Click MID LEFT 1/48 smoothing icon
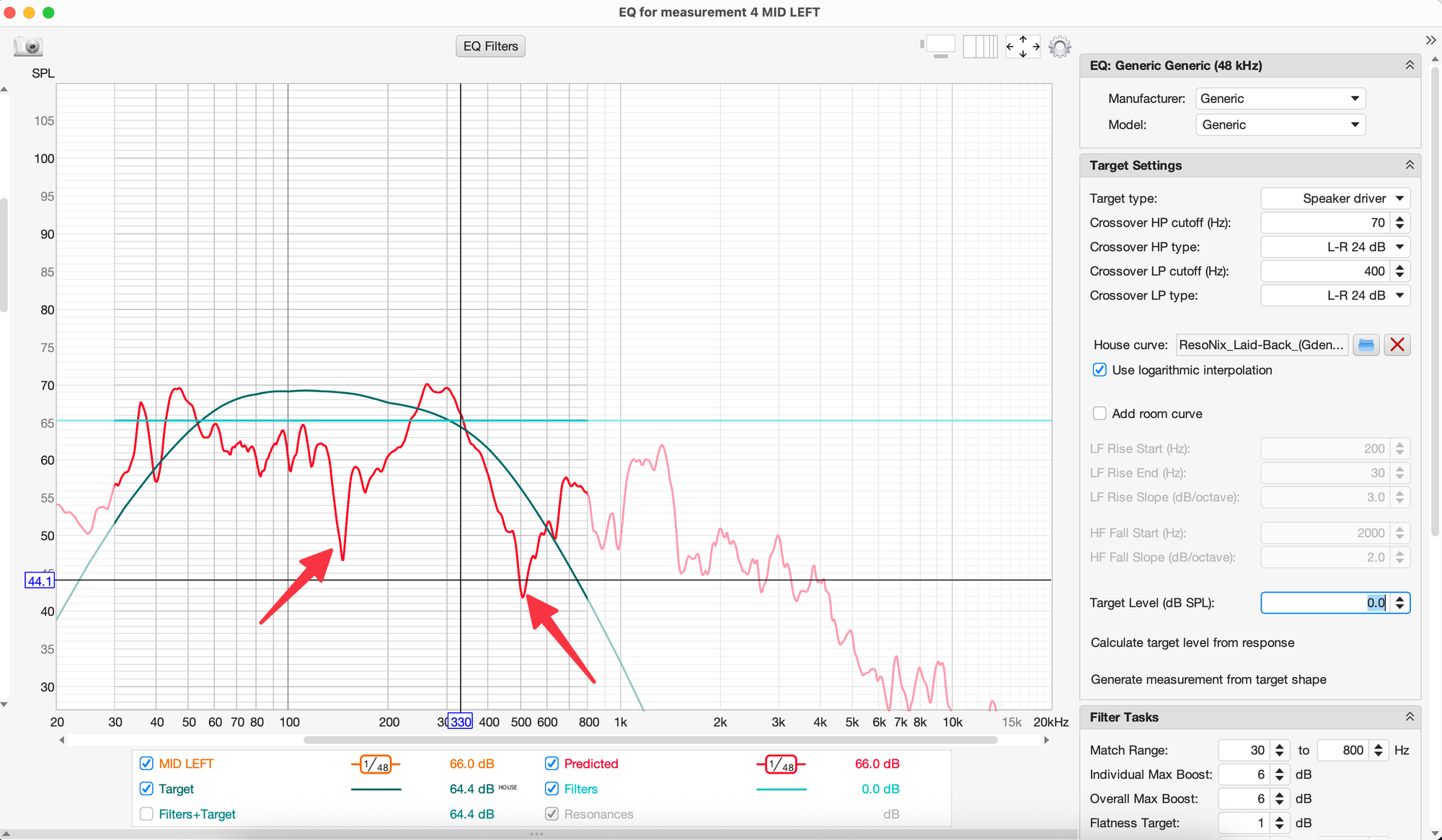This screenshot has height=840, width=1442. tap(376, 764)
